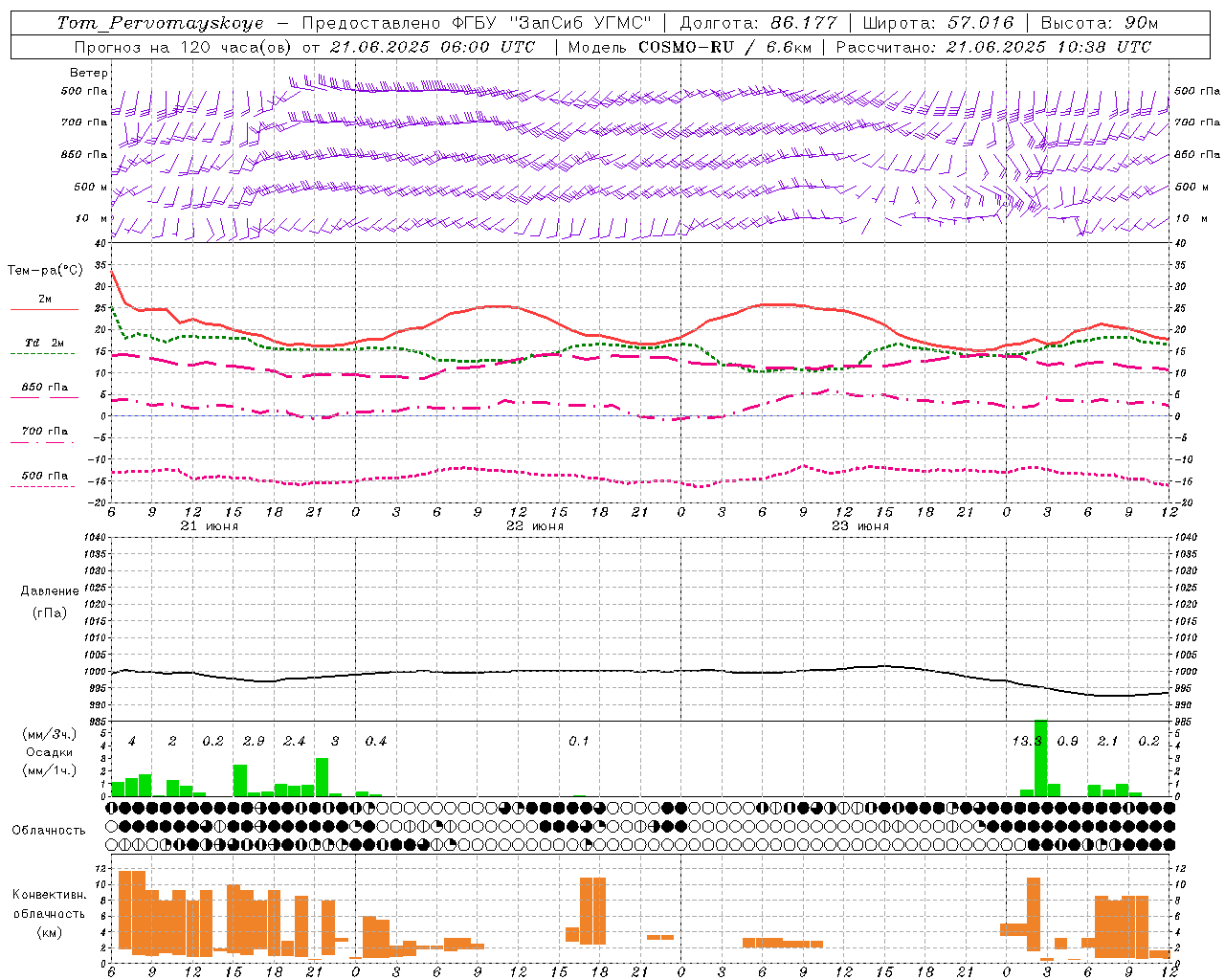Select the Прогноз на 120 часа(ов) text
The image size is (1225, 980).
click(184, 47)
